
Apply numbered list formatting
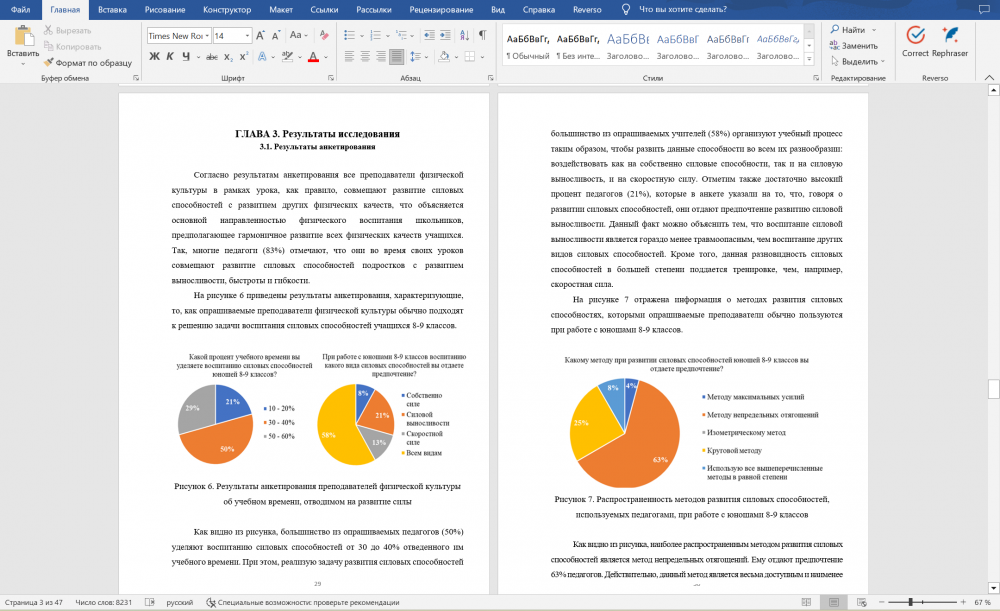(x=376, y=36)
